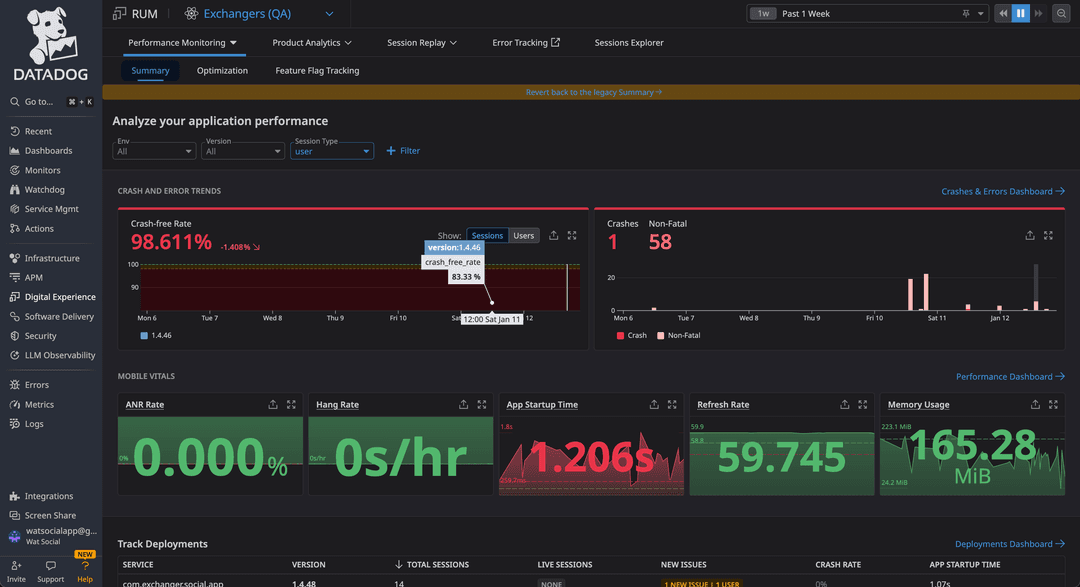Screen dimensions: 1080x587
Task: Open the Env filter dropdown
Action: tap(154, 150)
